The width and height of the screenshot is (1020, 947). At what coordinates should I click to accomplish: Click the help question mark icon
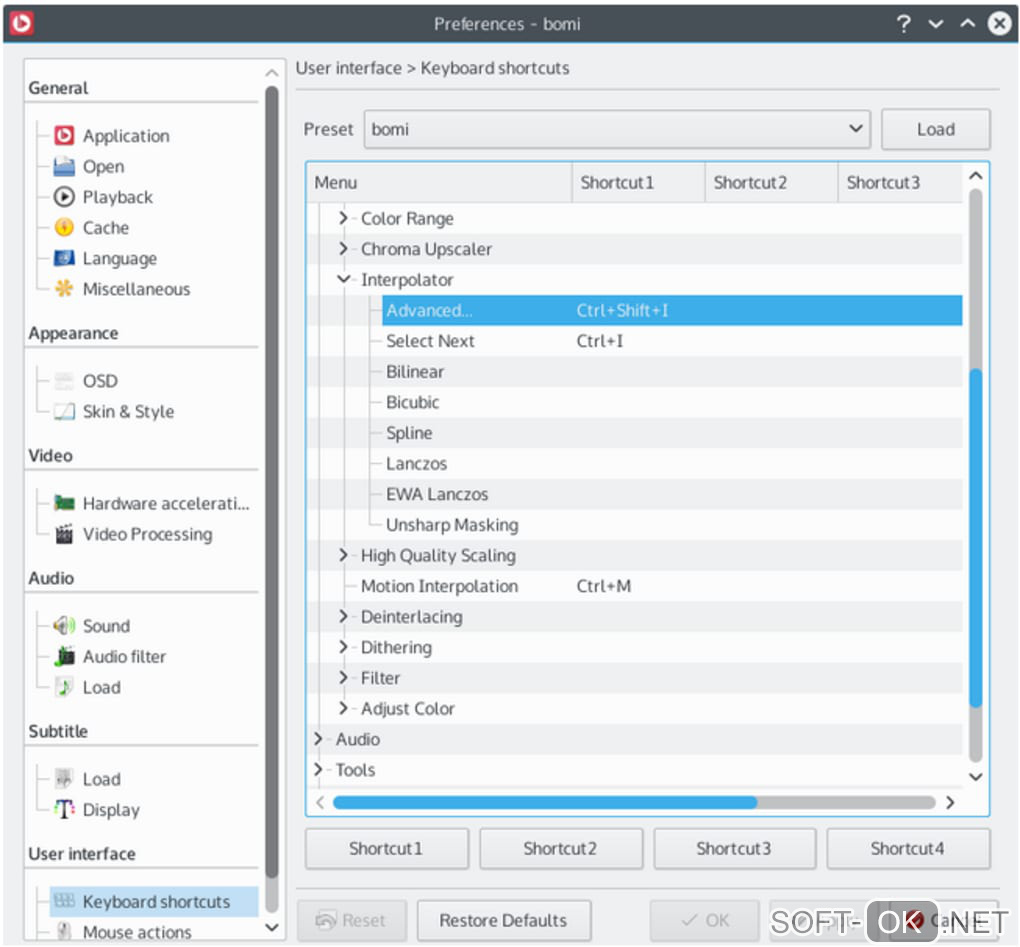point(903,23)
